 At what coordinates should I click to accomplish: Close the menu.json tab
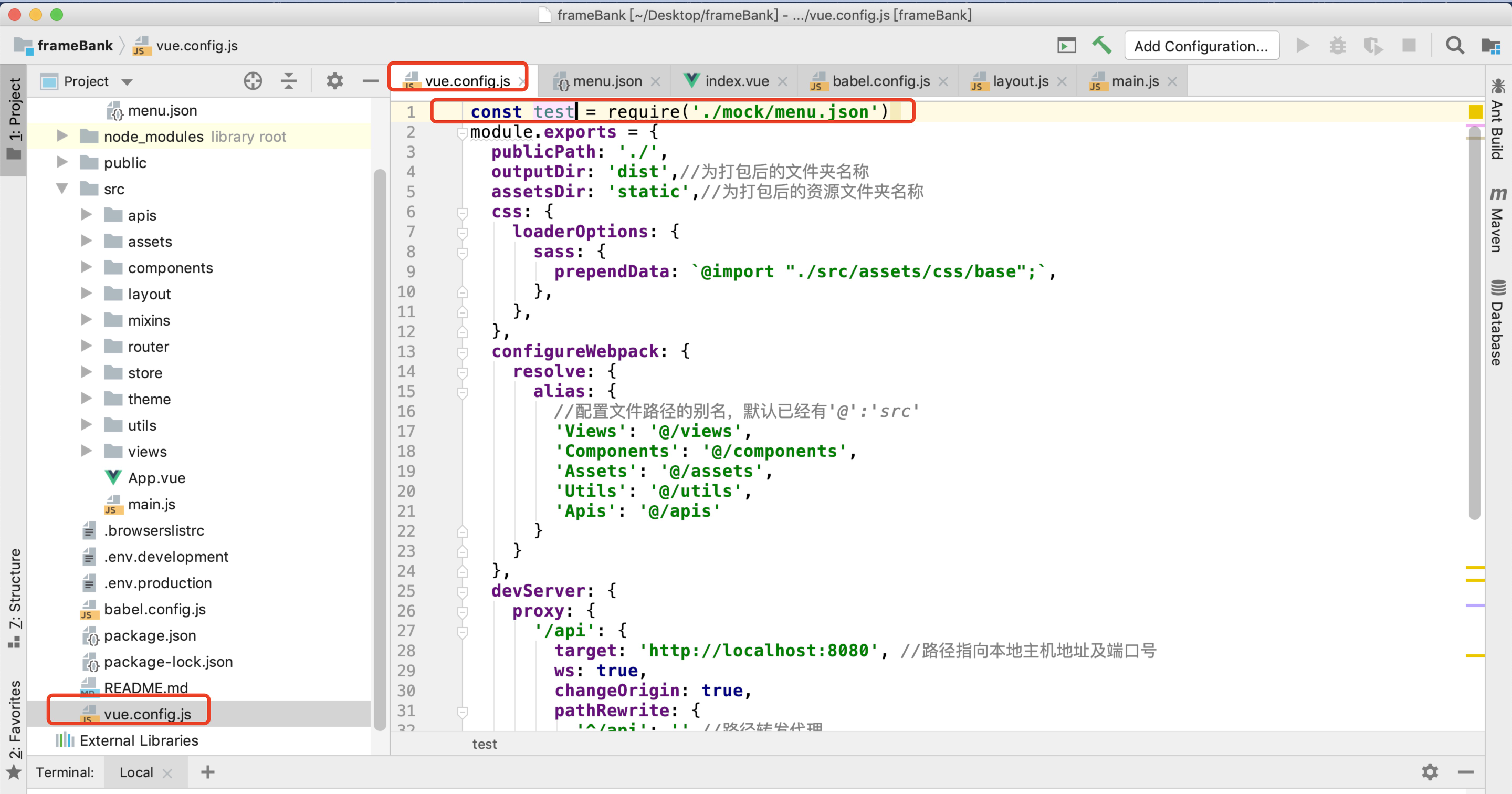pyautogui.click(x=656, y=81)
